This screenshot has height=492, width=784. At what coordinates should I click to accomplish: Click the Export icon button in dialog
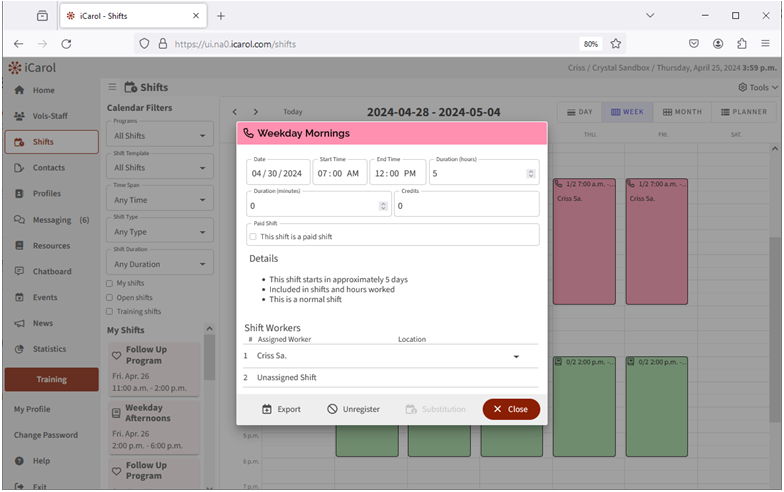[267, 409]
